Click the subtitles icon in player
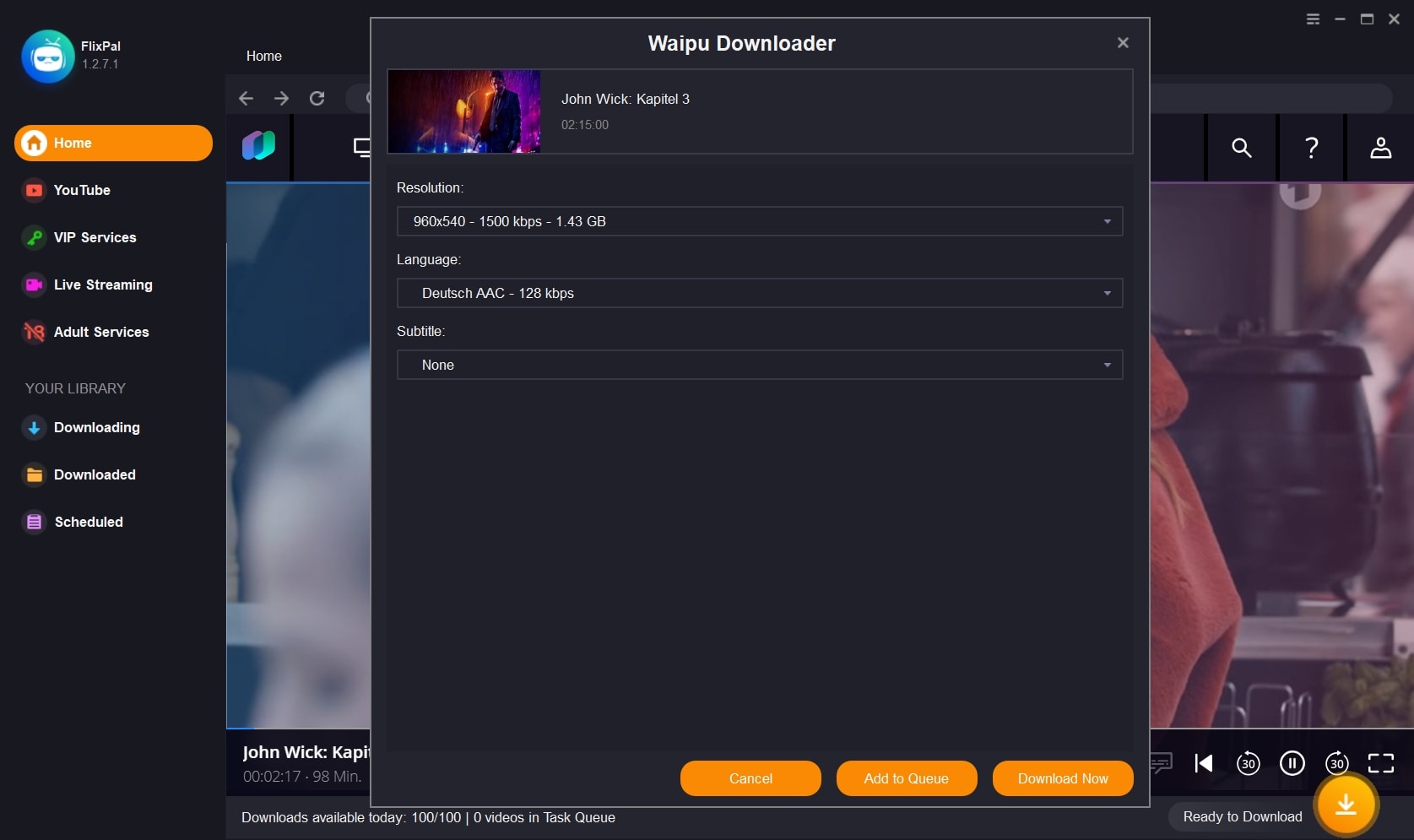 pyautogui.click(x=1162, y=763)
